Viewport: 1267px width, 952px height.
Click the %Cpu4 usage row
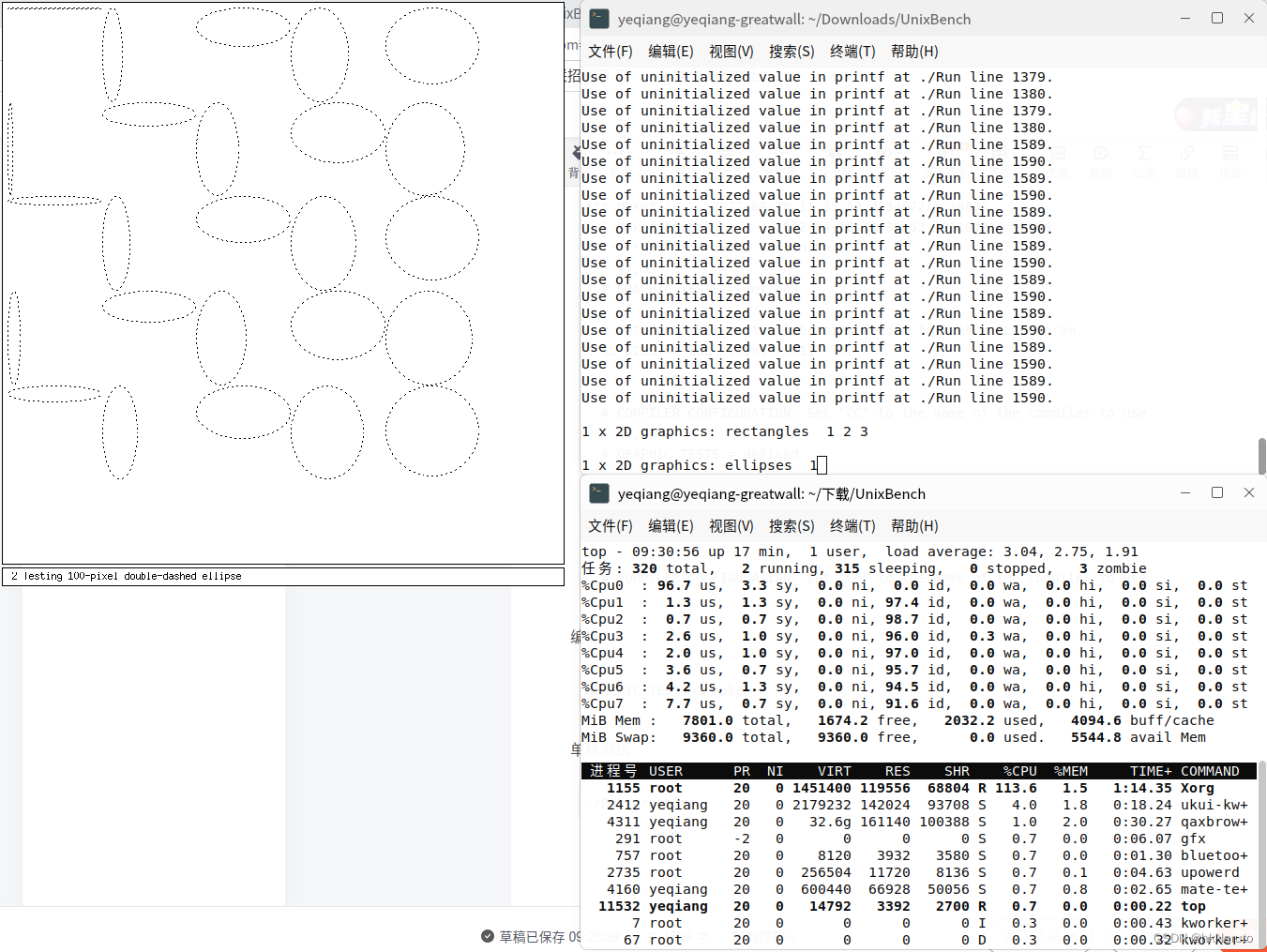(x=914, y=653)
